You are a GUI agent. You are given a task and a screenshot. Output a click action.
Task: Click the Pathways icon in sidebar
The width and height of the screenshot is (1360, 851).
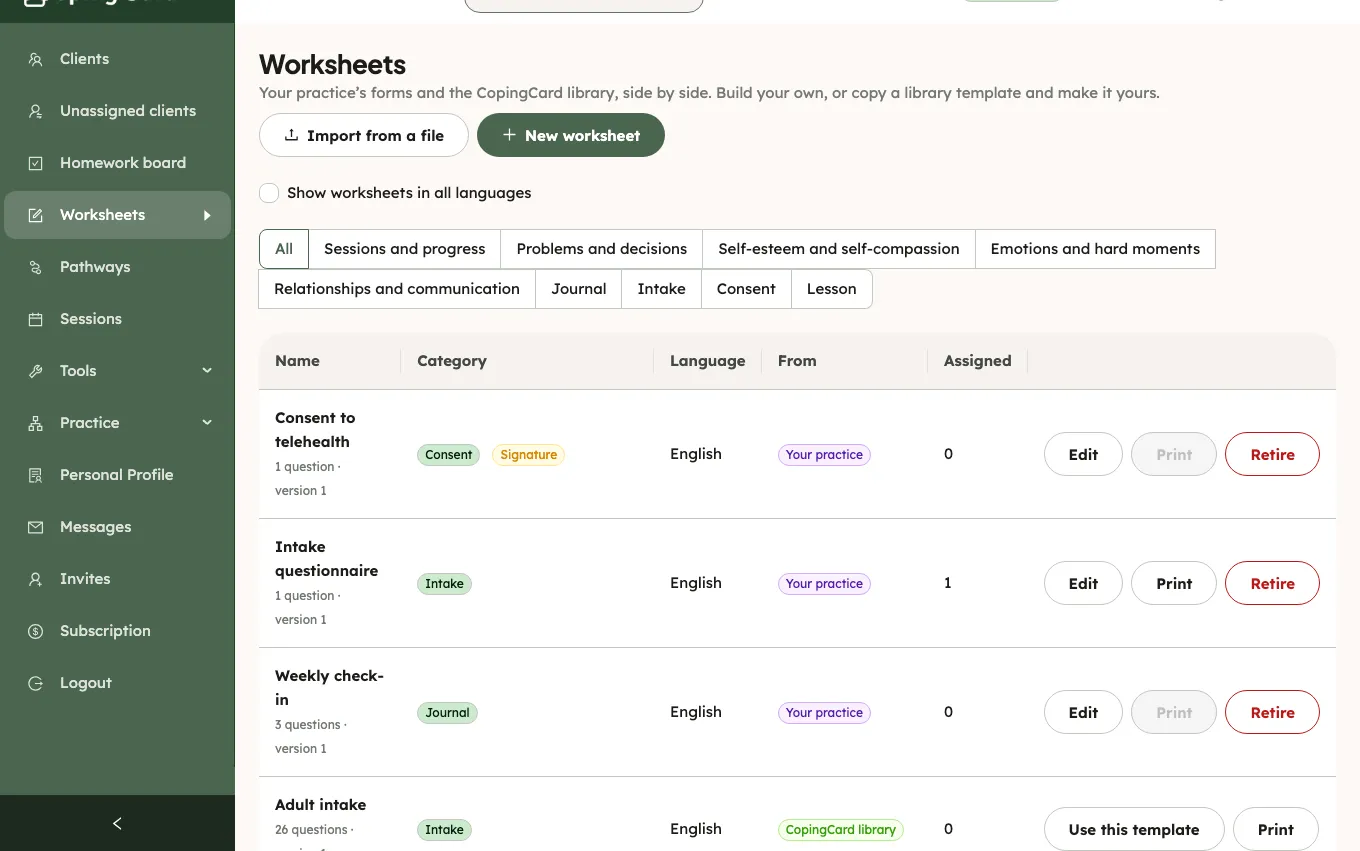[x=36, y=267]
